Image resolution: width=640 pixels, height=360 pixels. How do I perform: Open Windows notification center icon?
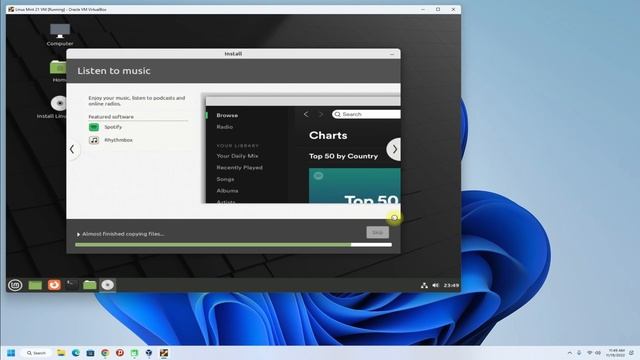[631, 353]
